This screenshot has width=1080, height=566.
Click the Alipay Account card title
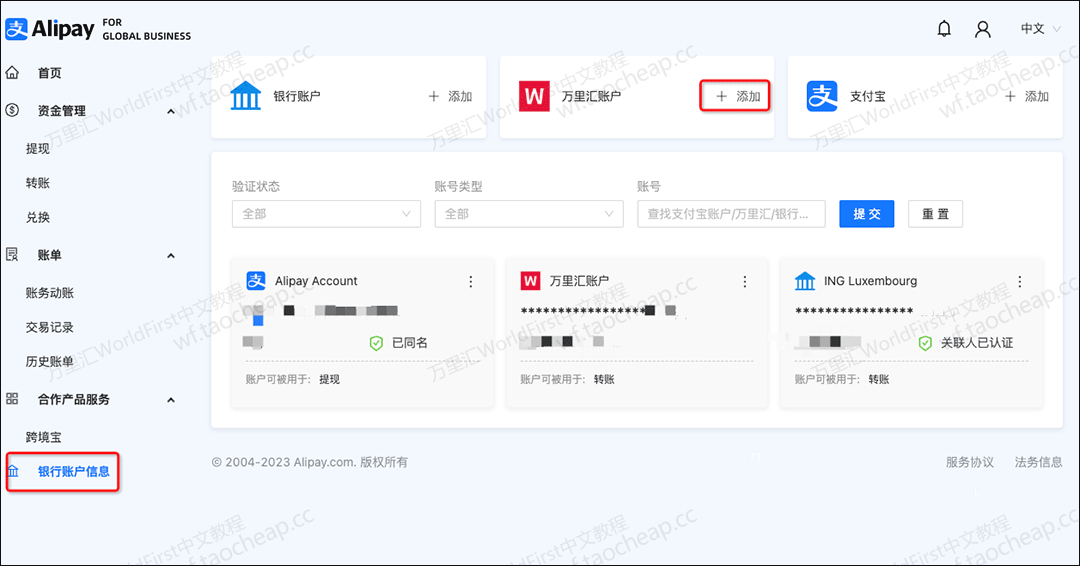click(x=316, y=281)
